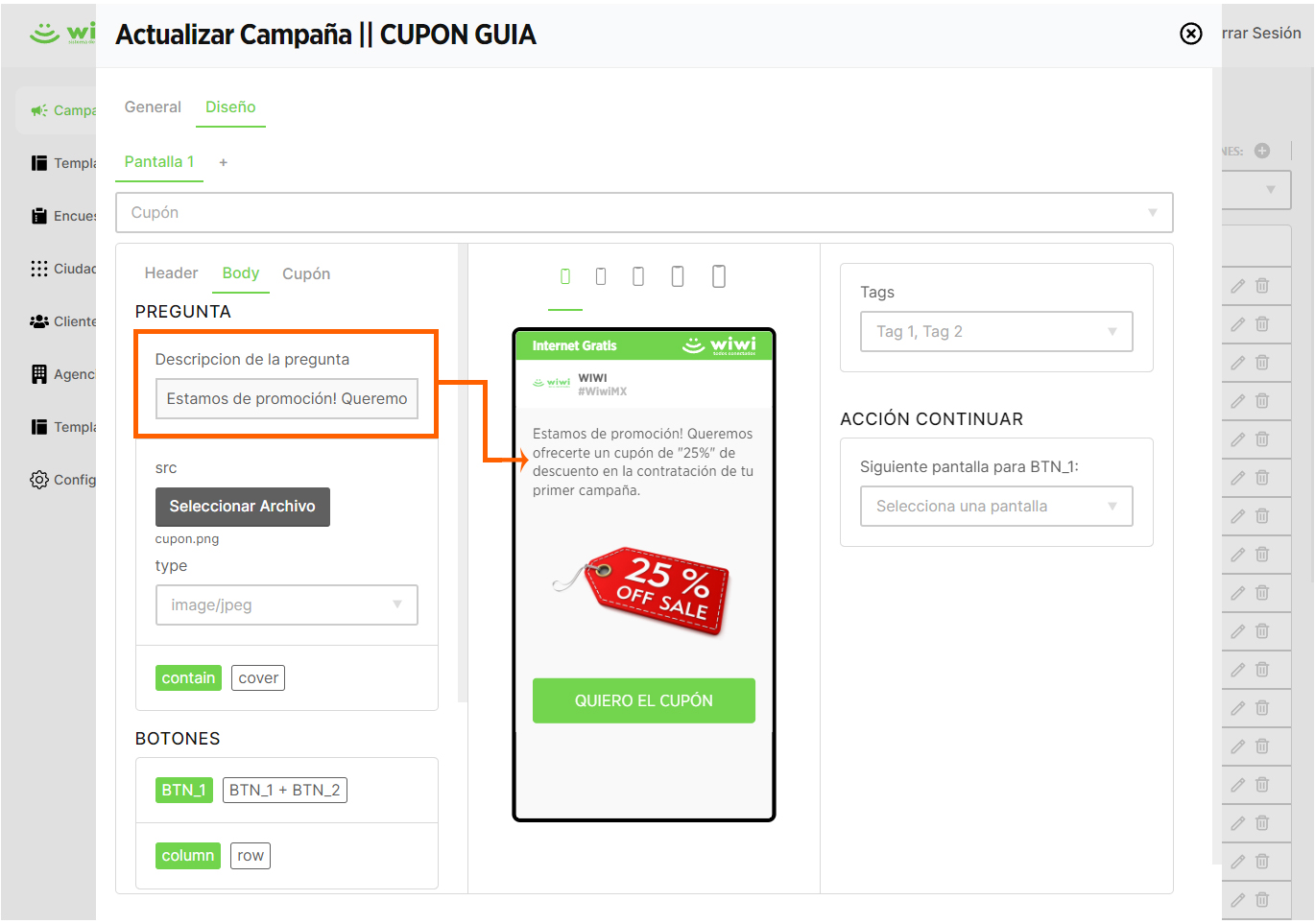1315x924 pixels.
Task: Click the Descripcion de la pregunta field
Action: click(286, 399)
